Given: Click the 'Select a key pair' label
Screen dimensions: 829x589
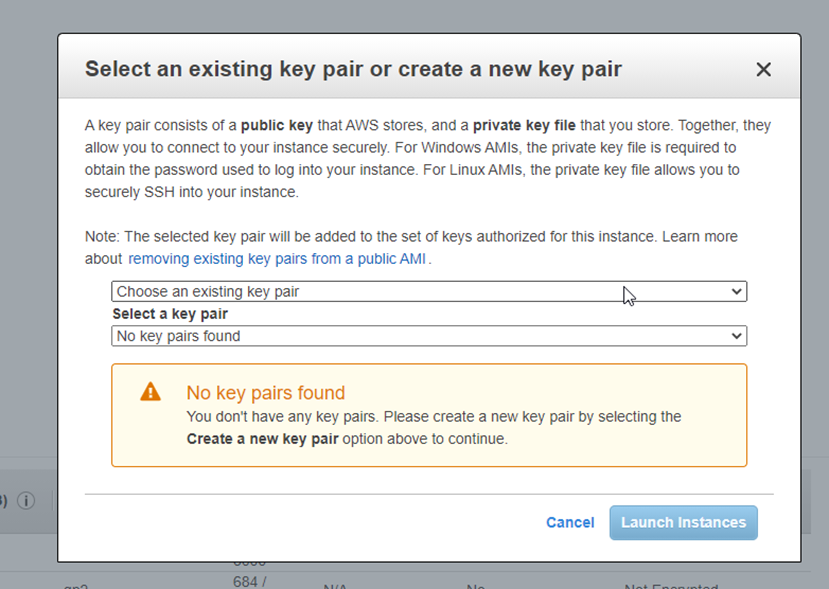Looking at the screenshot, I should pyautogui.click(x=170, y=314).
